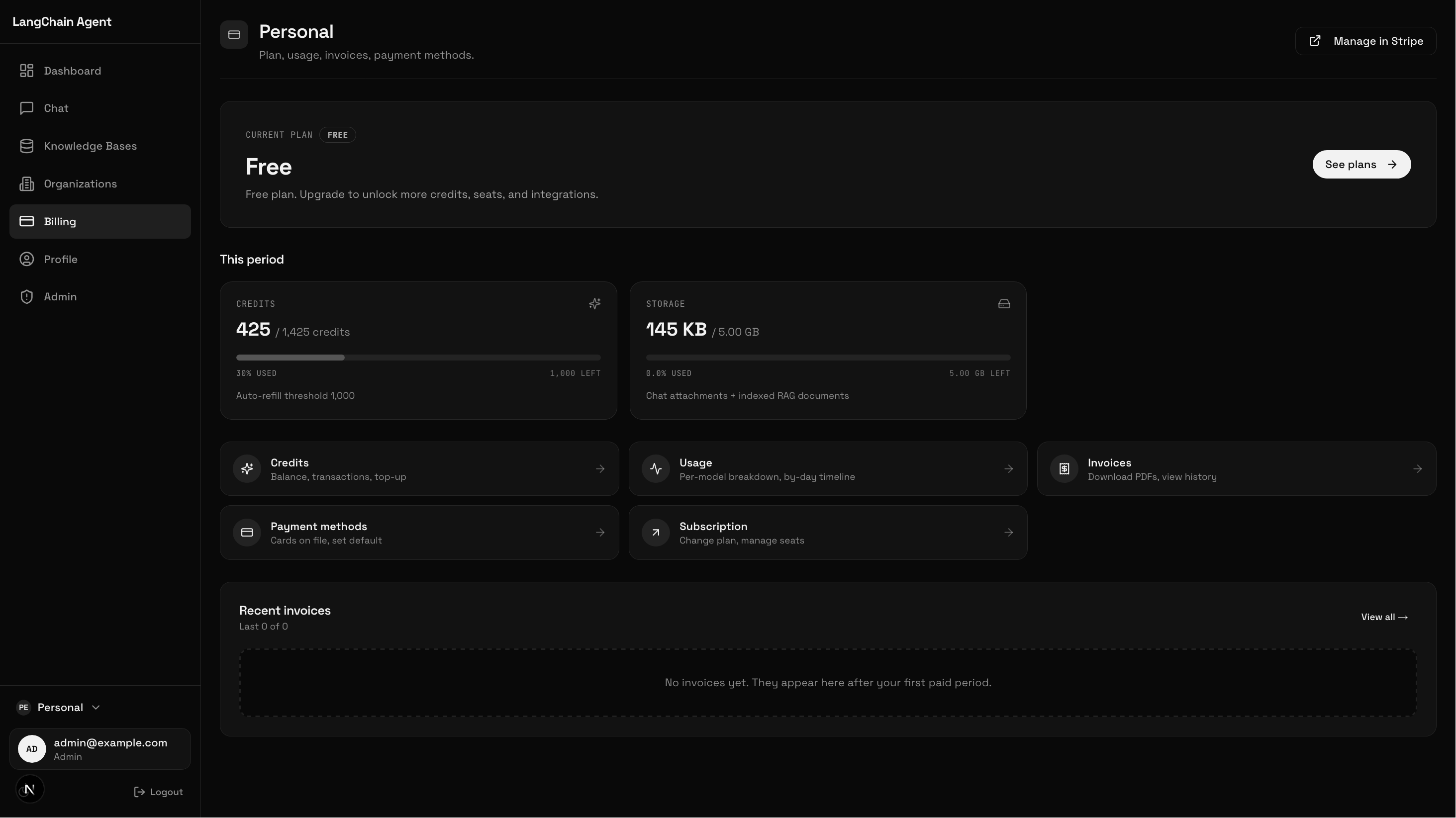The image size is (1456, 818).
Task: Click the arrow on the Invoices tile
Action: (1418, 469)
